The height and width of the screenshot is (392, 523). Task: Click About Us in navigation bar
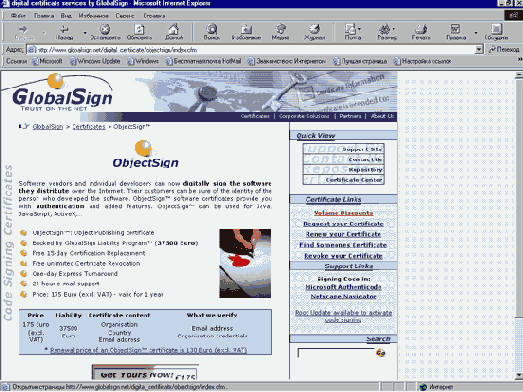coord(382,116)
